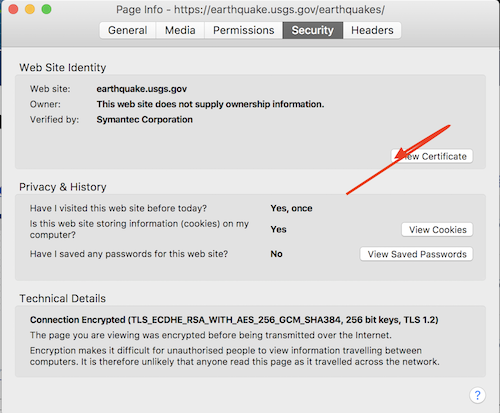Viewport: 500px width, 413px height.
Task: Click the 'Owner:' label
Action: tap(45, 104)
